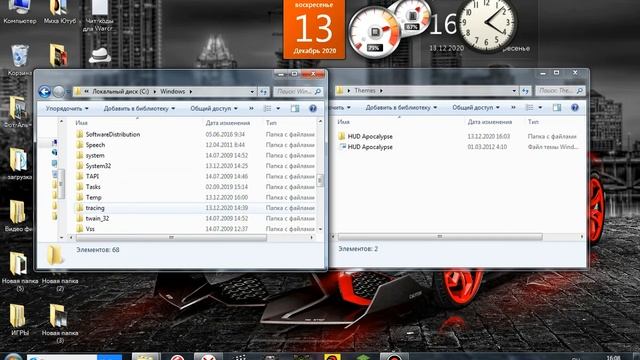Open Общий доступ menu in Windows folder

pos(214,109)
